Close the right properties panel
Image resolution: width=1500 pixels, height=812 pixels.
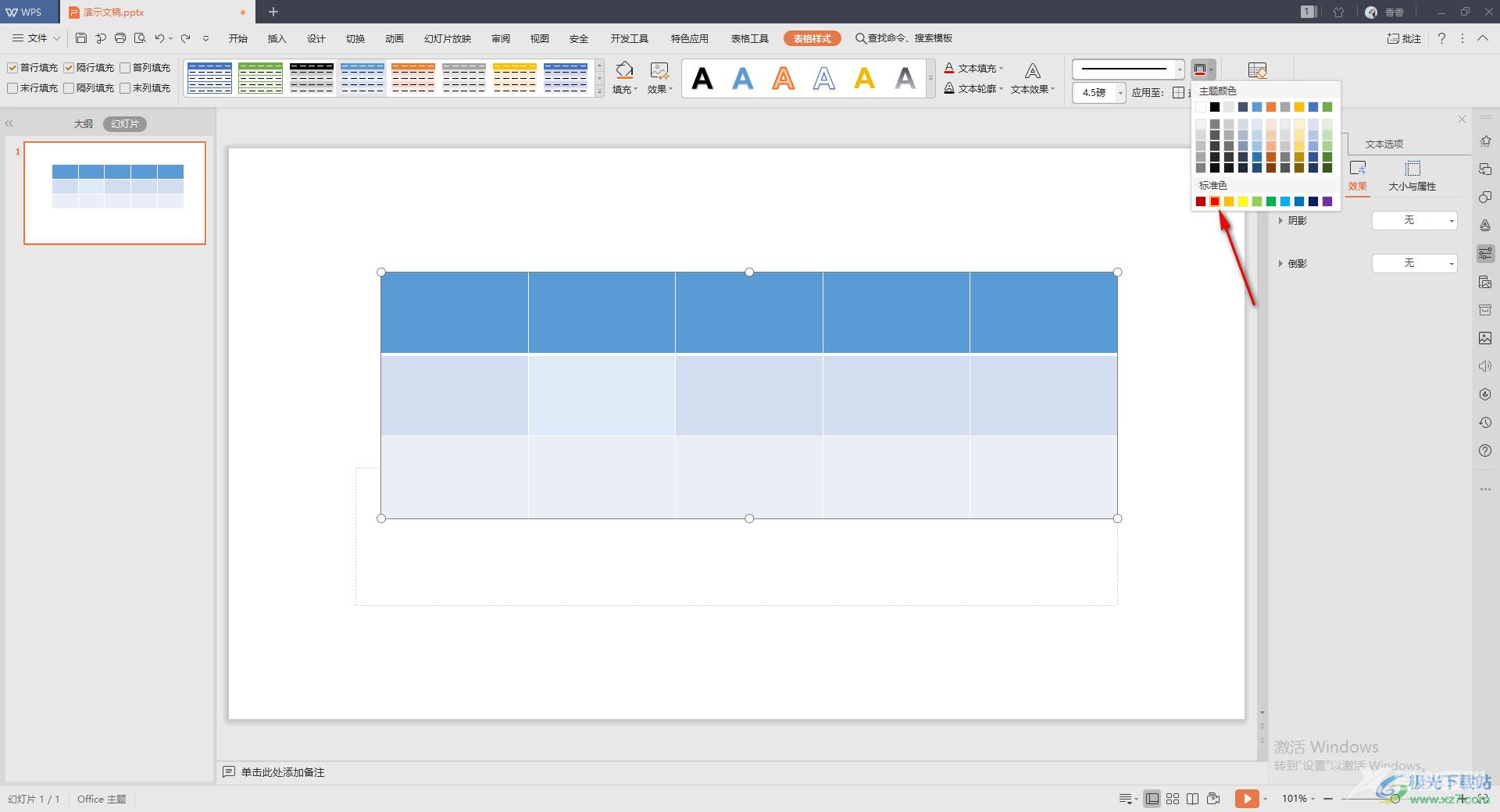1462,119
